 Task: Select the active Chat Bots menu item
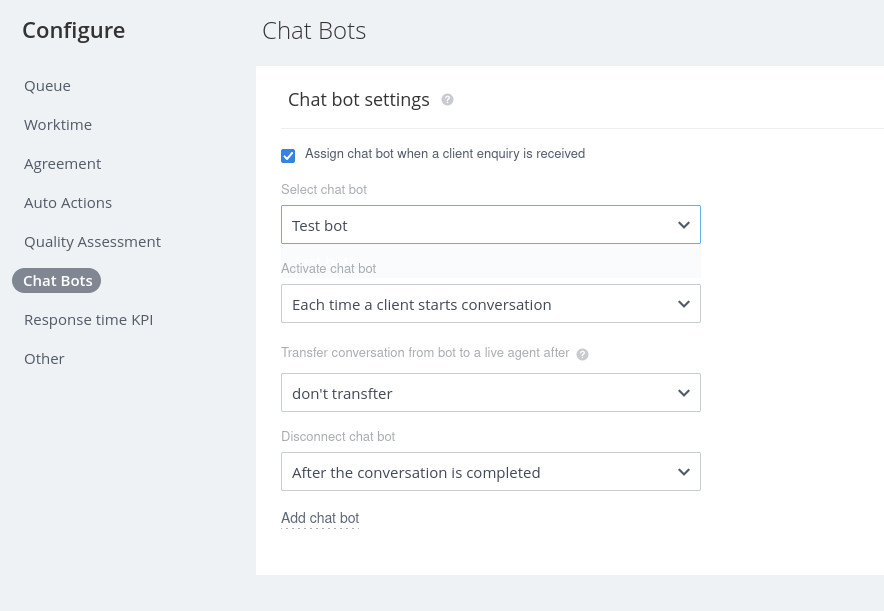[x=57, y=281]
